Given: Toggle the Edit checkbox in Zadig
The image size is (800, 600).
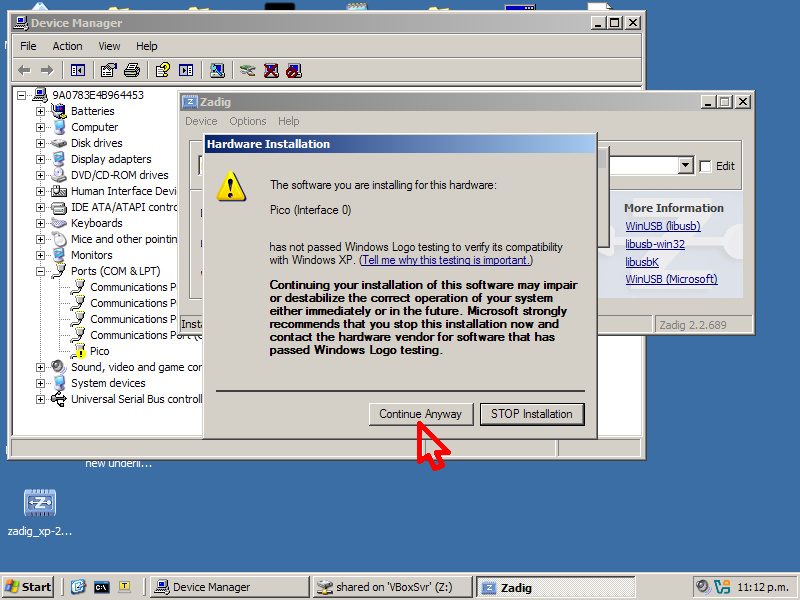Looking at the screenshot, I should click(x=706, y=166).
